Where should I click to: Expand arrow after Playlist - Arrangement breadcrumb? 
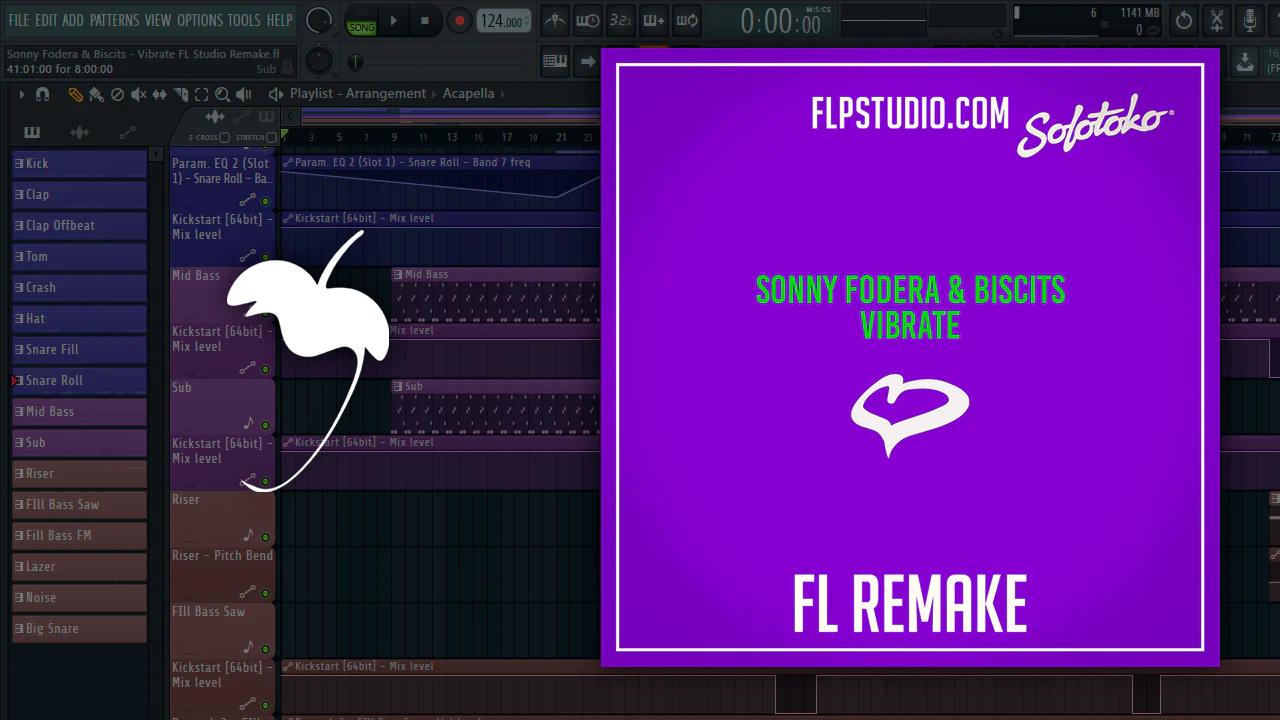point(434,94)
